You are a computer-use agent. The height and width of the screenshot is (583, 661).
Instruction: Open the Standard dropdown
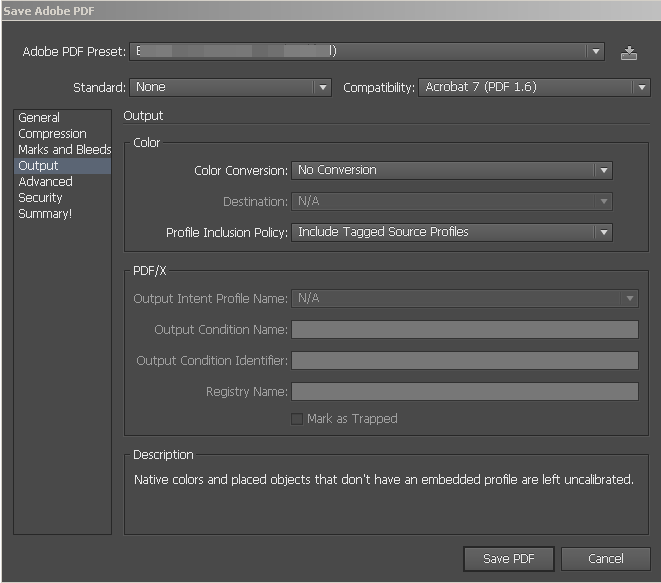(230, 87)
